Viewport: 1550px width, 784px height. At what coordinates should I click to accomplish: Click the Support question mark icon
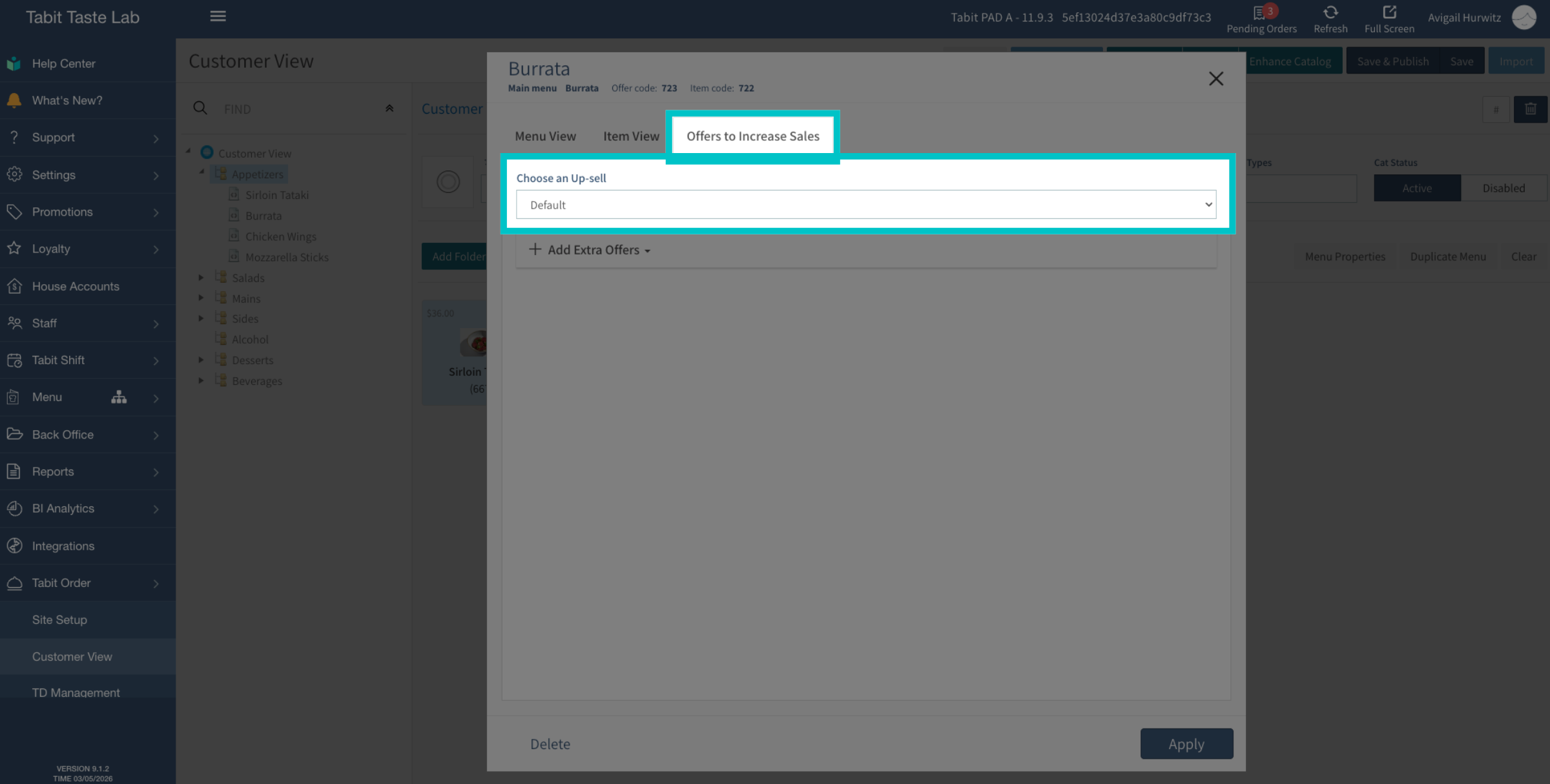click(x=14, y=137)
